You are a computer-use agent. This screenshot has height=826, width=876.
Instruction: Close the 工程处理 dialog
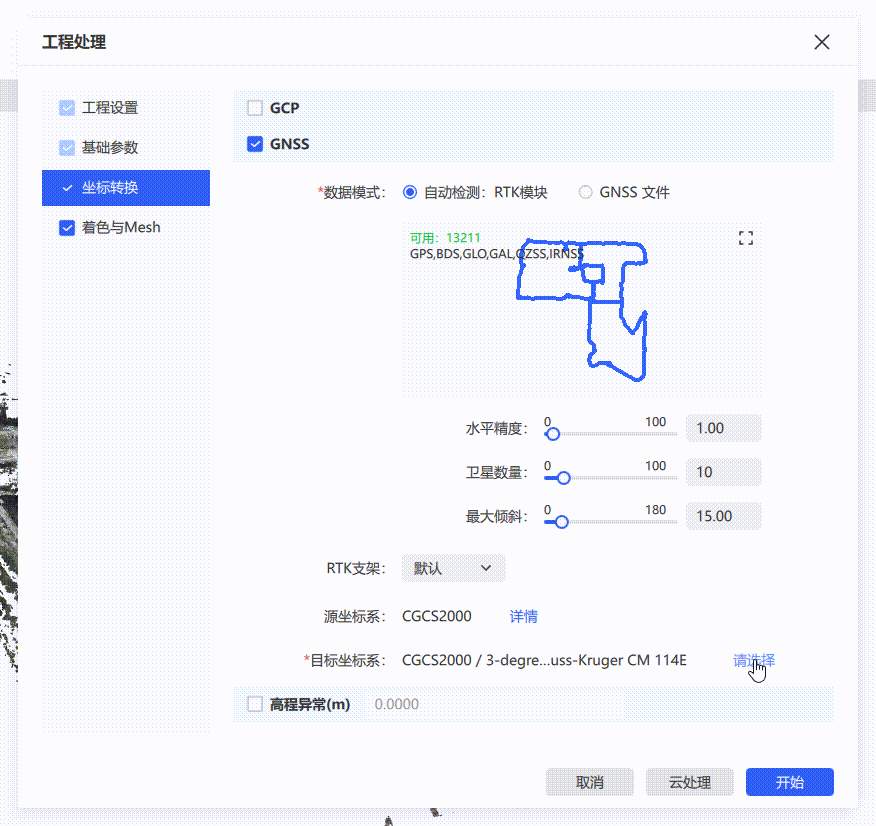[822, 42]
